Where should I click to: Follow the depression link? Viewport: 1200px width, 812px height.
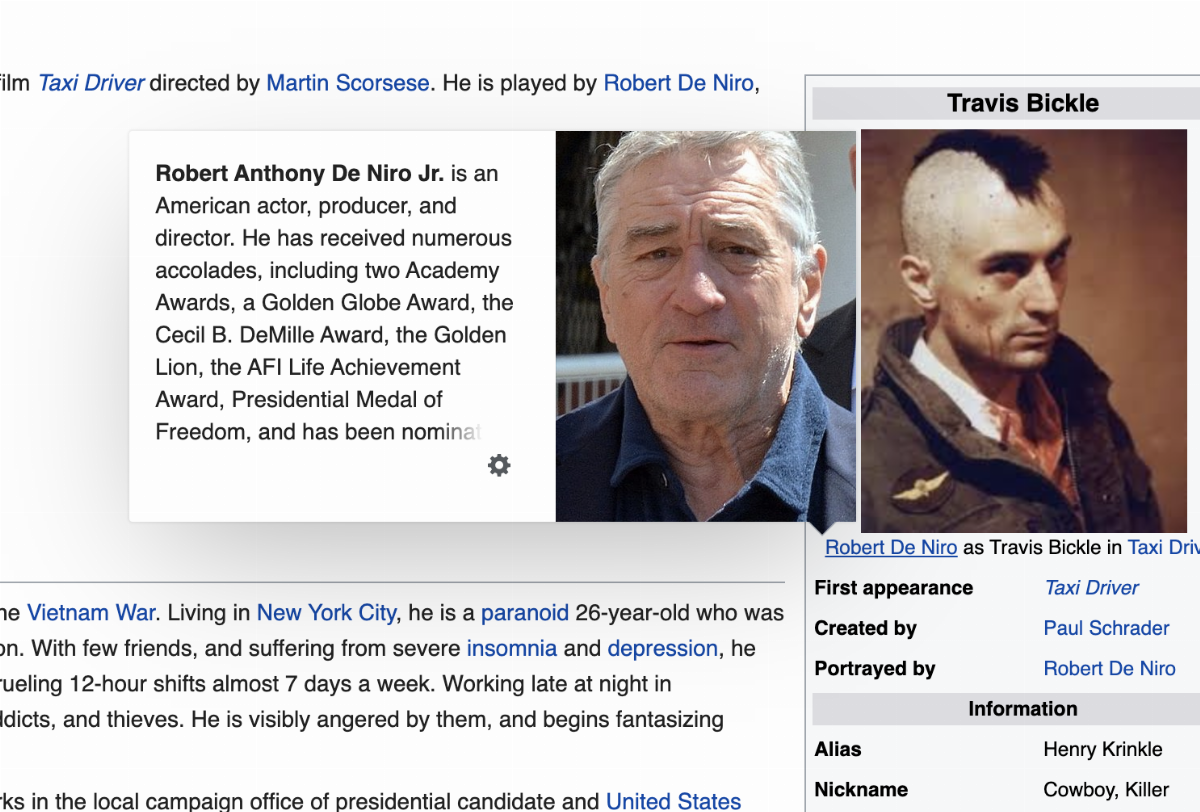(662, 648)
